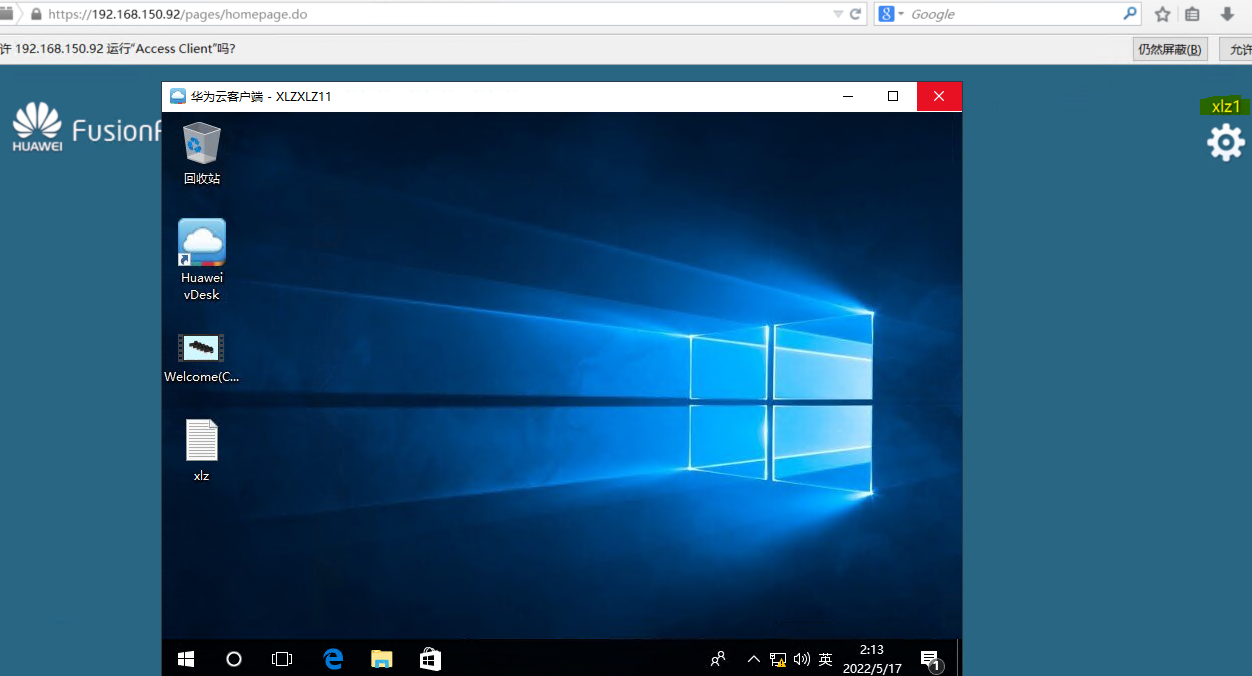1252x676 pixels.
Task: Switch the input language indicator 英
Action: (x=825, y=659)
